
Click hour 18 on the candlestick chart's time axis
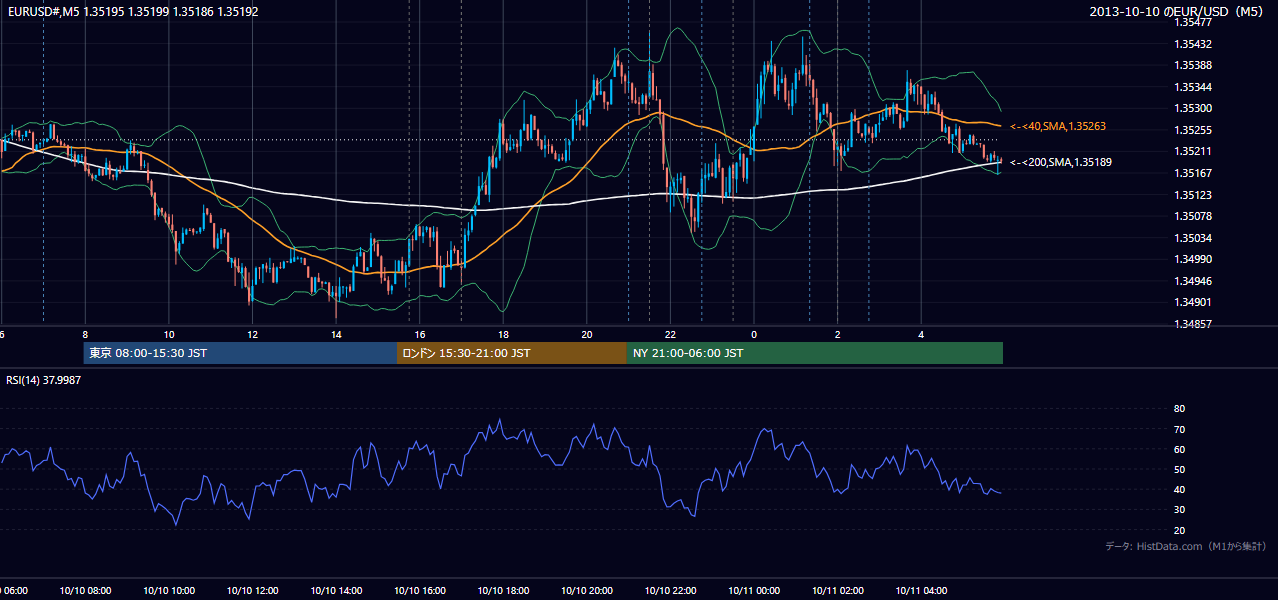(x=504, y=334)
